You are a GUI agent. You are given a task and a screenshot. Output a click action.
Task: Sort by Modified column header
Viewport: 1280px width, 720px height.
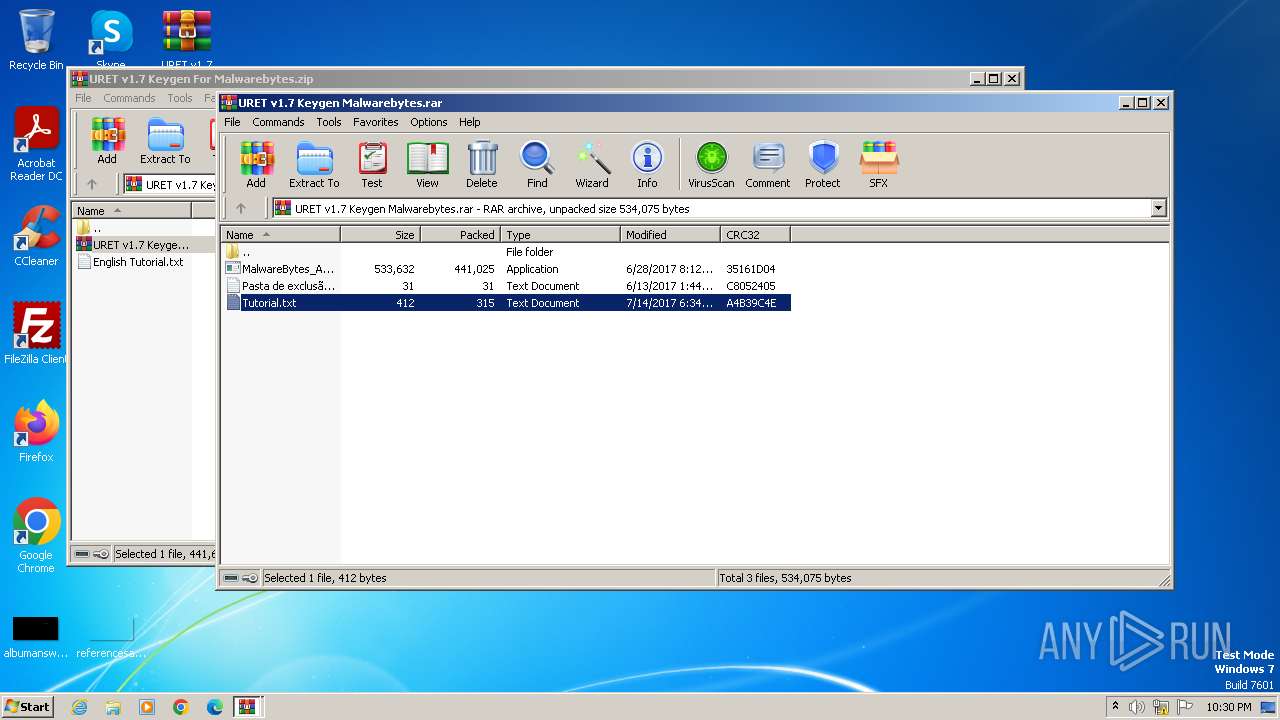pyautogui.click(x=670, y=235)
